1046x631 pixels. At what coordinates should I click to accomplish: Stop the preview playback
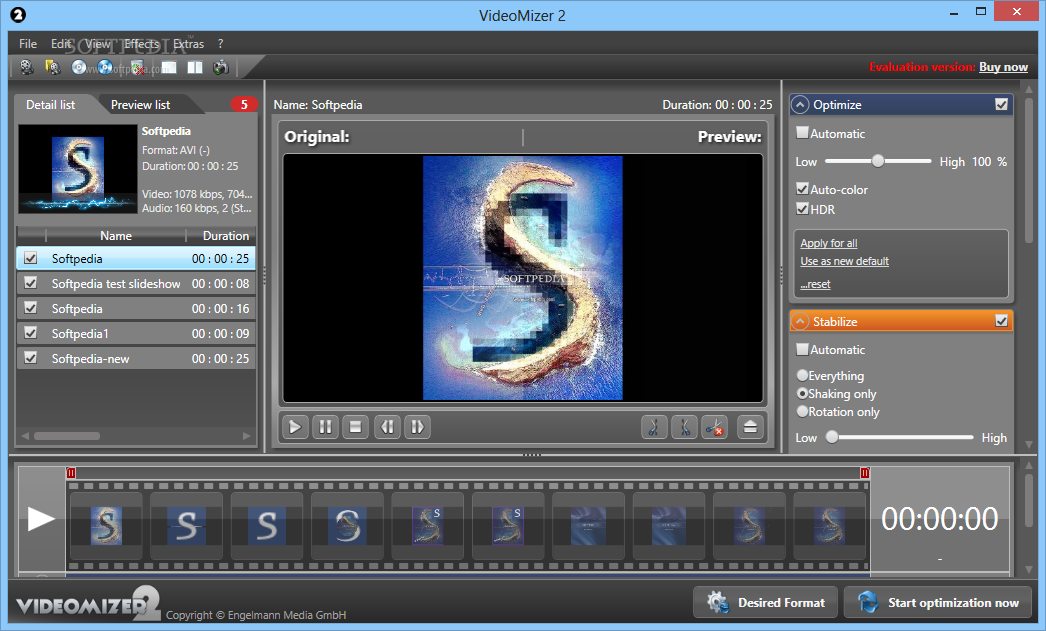click(x=356, y=427)
